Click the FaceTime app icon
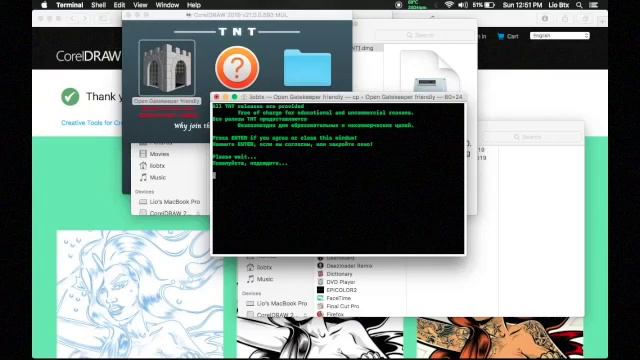The image size is (640, 360). [x=320, y=298]
